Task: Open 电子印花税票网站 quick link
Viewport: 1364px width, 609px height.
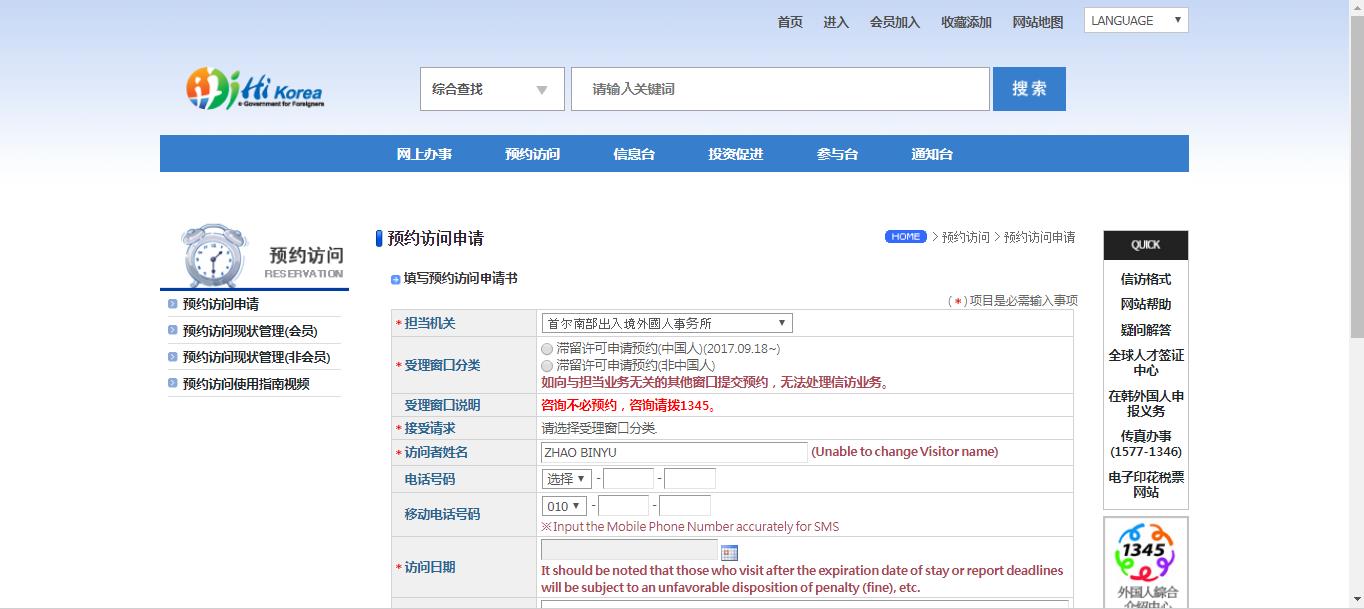Action: pyautogui.click(x=1145, y=485)
